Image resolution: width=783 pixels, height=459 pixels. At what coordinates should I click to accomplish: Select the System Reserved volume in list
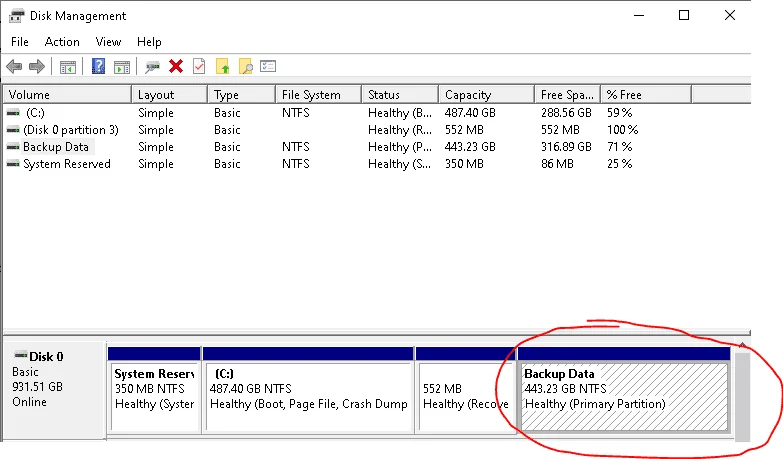(66, 164)
